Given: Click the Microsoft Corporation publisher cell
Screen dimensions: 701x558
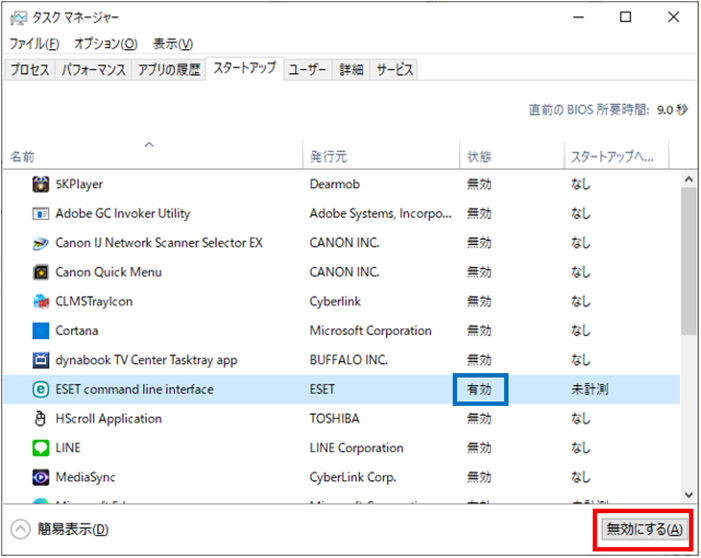Looking at the screenshot, I should tap(371, 331).
